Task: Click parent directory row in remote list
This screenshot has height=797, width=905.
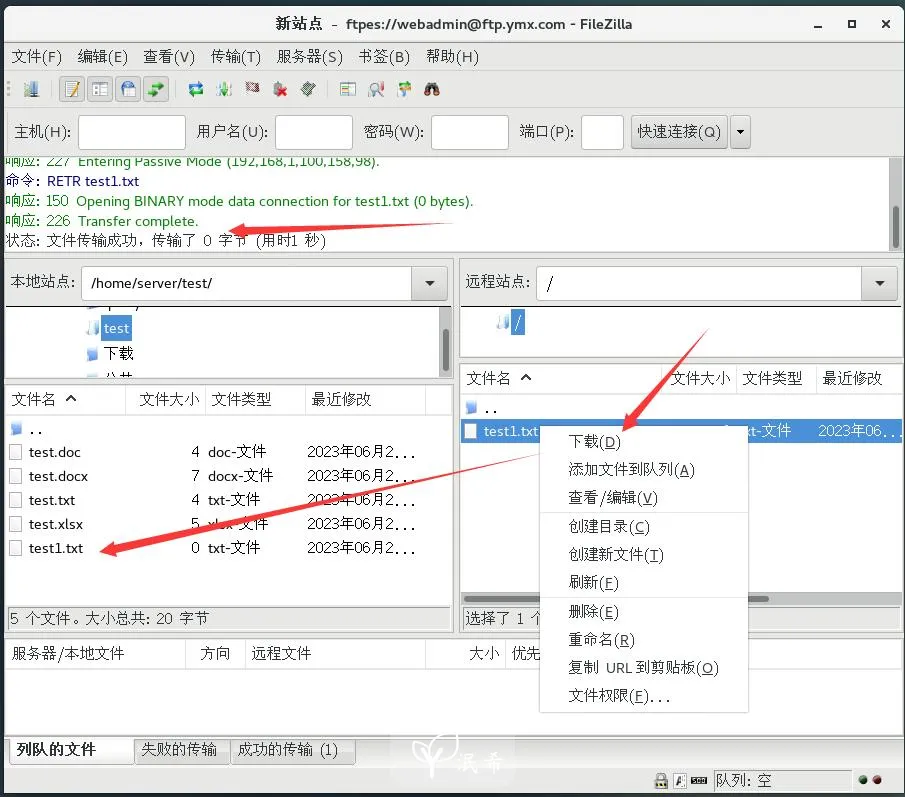Action: tap(681, 409)
